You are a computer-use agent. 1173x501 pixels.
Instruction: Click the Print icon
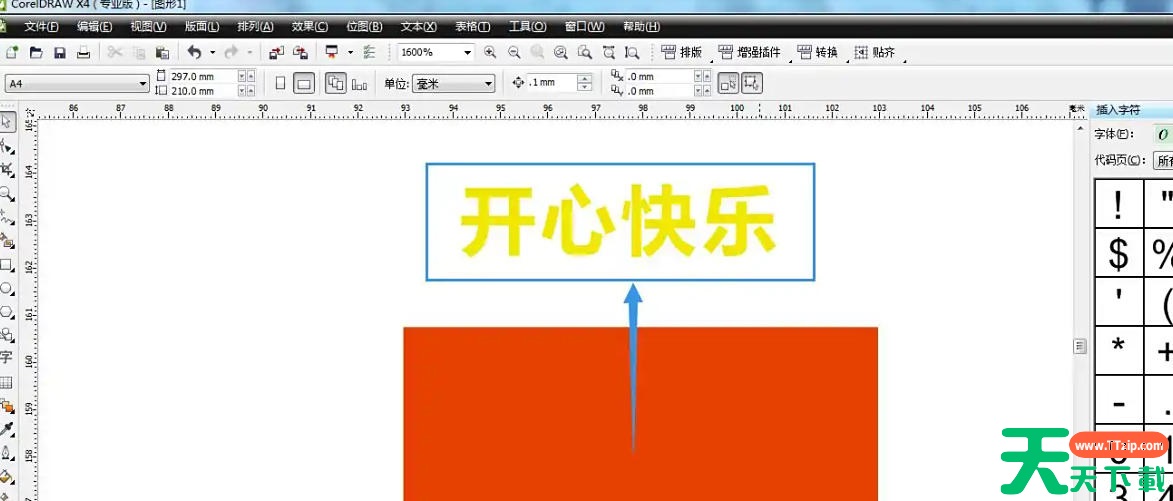(84, 53)
